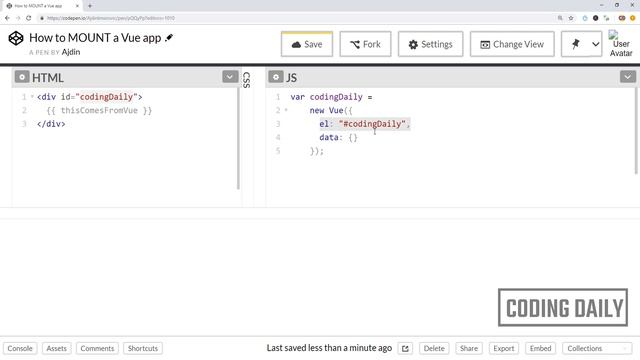Bookmark page with star icon
Screen dimensions: 640x360
coord(571,18)
